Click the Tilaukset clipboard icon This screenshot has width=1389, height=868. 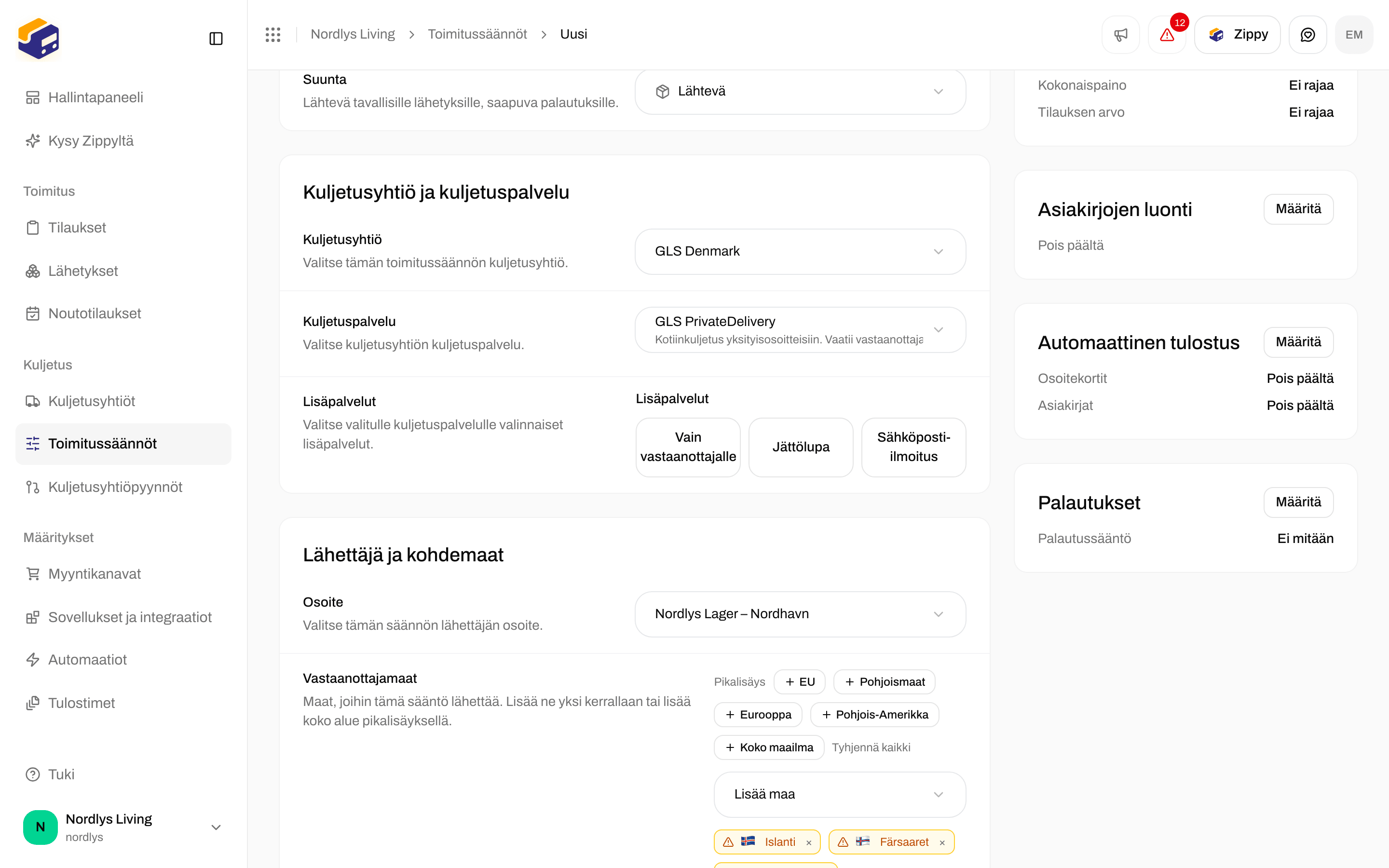tap(33, 228)
